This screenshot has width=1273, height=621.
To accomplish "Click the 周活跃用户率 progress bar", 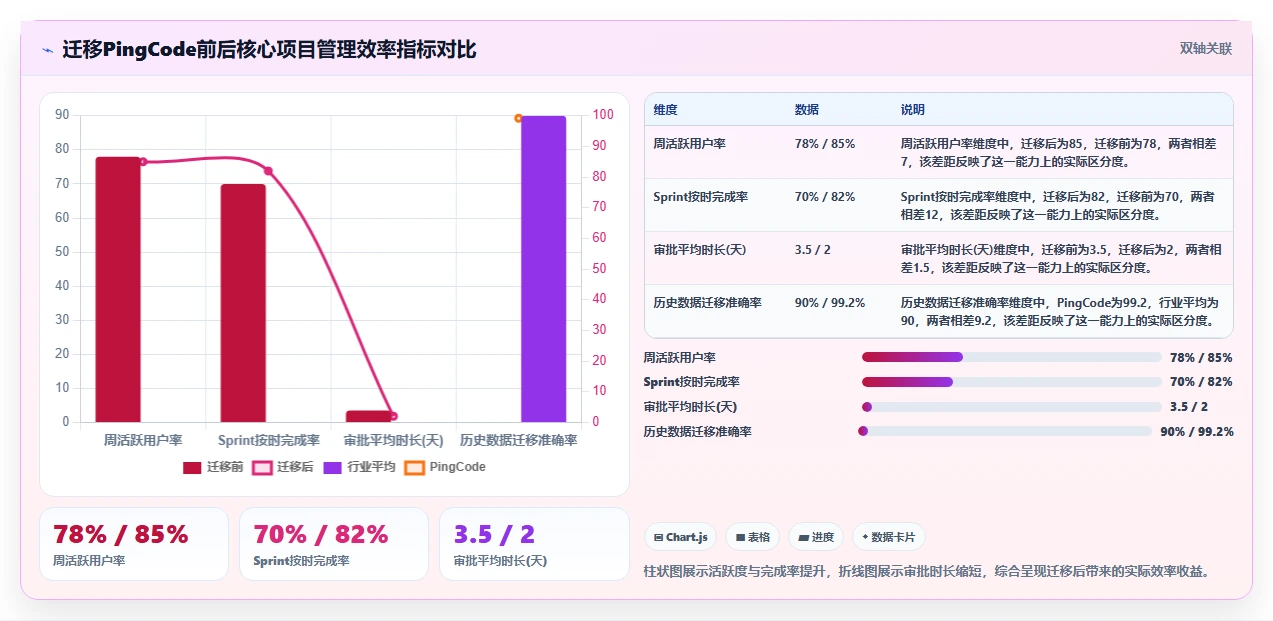I will [1012, 357].
